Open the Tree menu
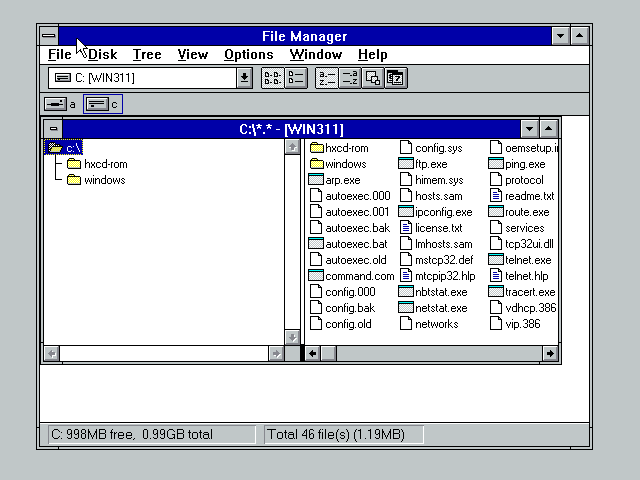Screen dimensions: 640x480 click(x=147, y=54)
